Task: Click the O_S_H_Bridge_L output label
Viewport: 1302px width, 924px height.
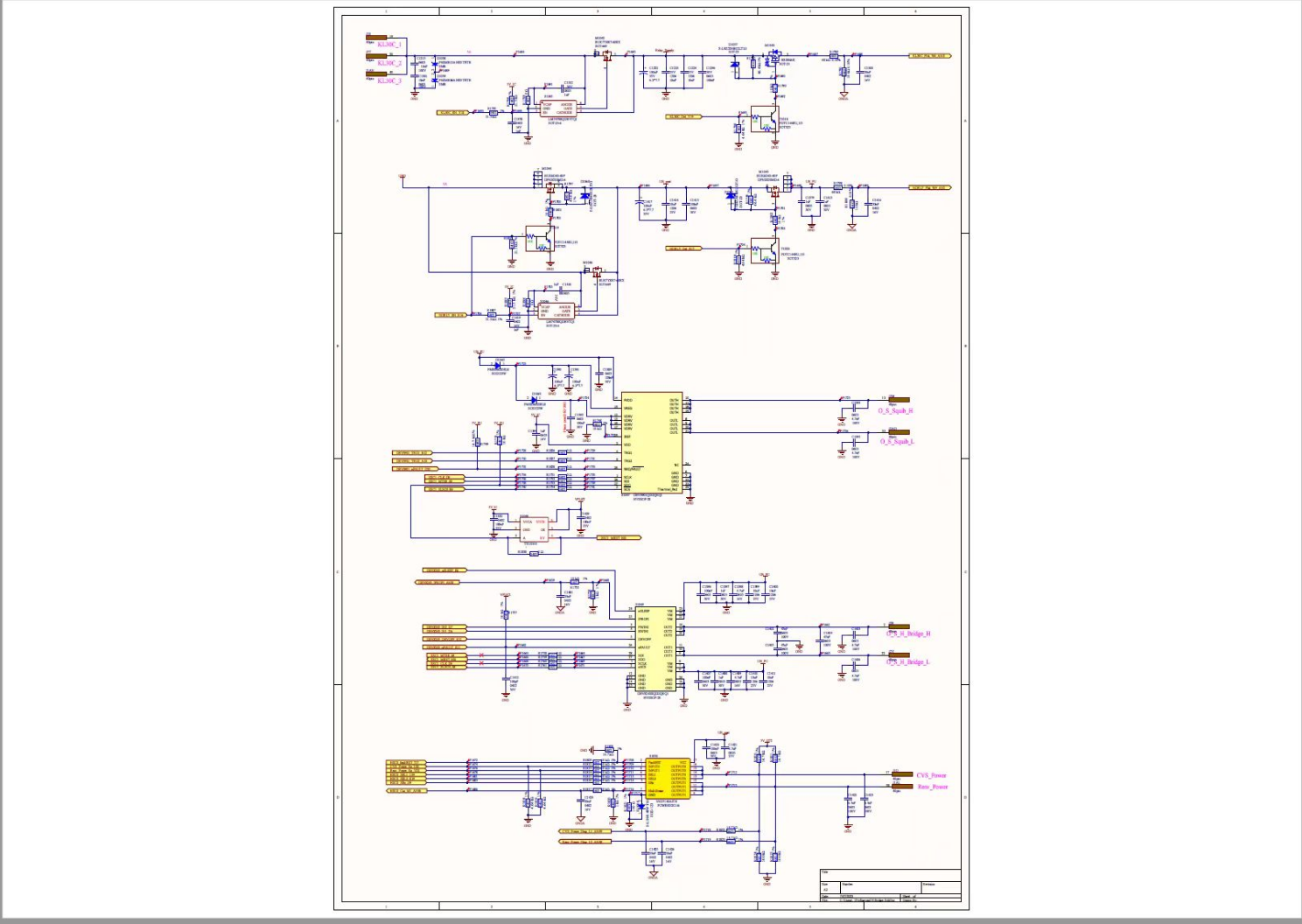Action: (907, 661)
